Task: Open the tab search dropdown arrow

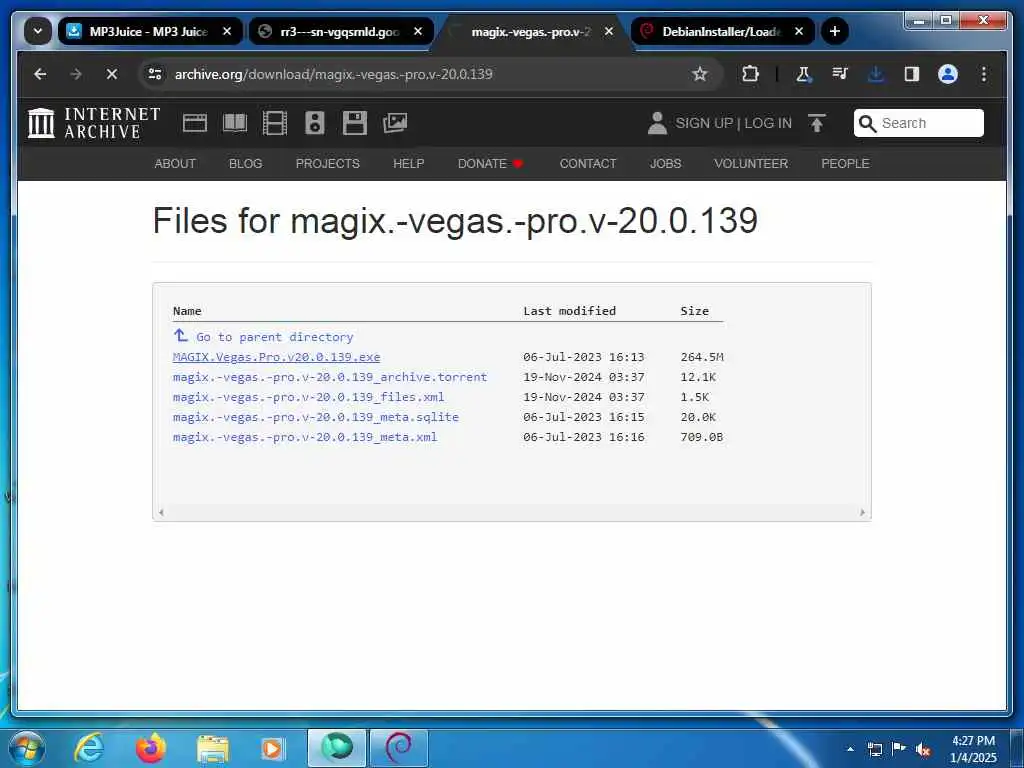Action: (x=38, y=31)
